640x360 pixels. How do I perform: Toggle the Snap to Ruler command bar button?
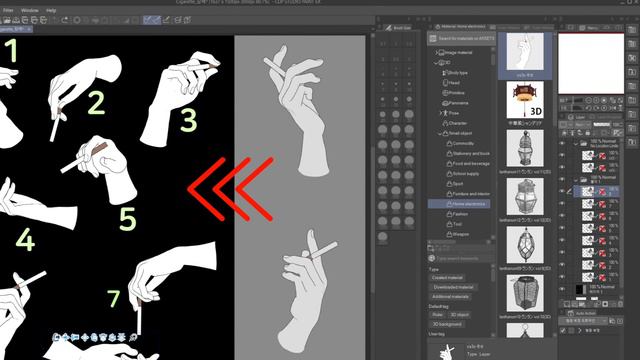(x=148, y=20)
